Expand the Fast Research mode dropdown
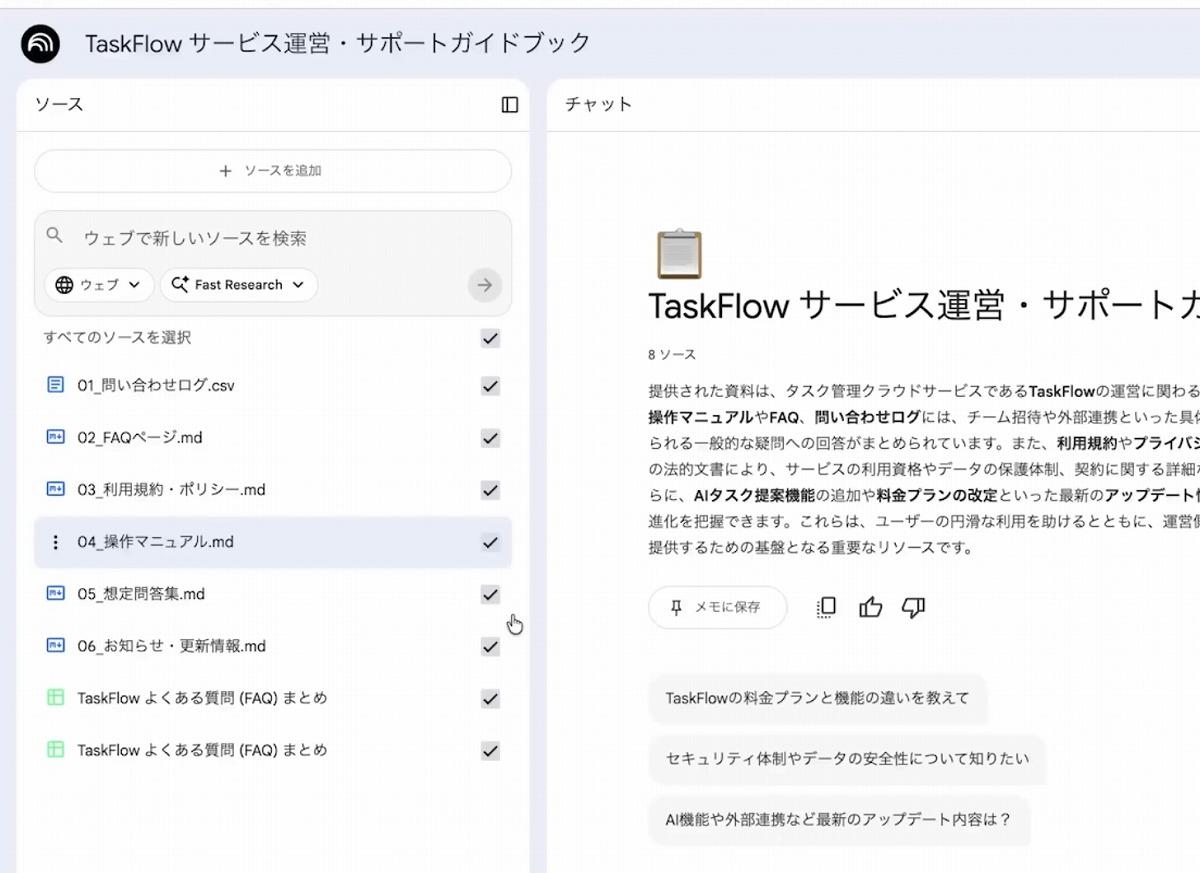 point(239,285)
